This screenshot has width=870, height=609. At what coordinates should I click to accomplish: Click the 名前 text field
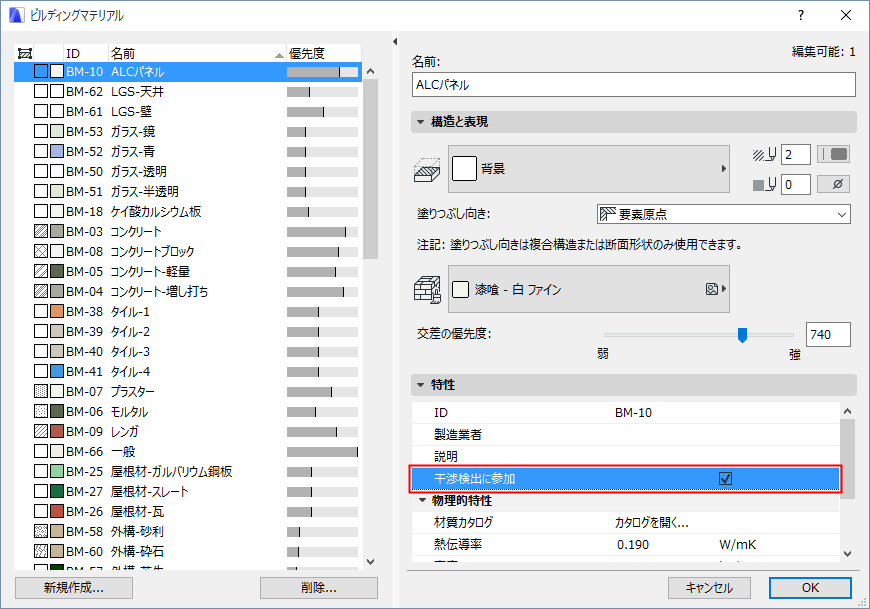pyautogui.click(x=634, y=85)
